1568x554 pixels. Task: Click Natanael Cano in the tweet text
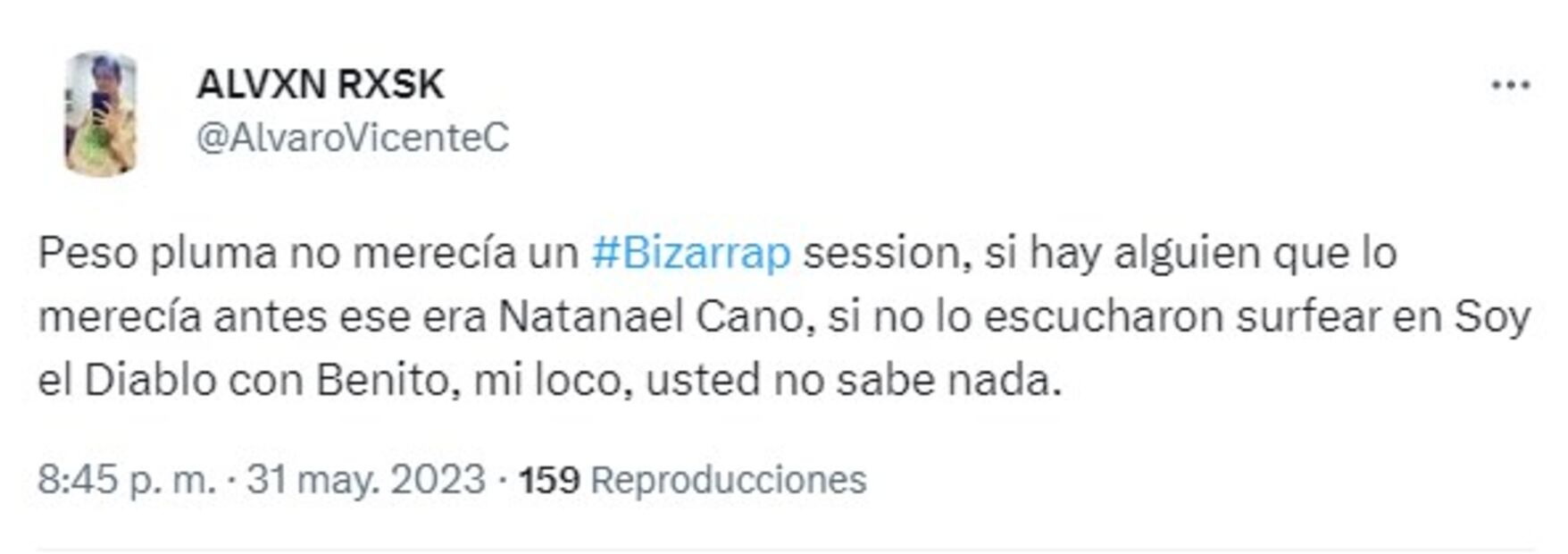coord(652,317)
